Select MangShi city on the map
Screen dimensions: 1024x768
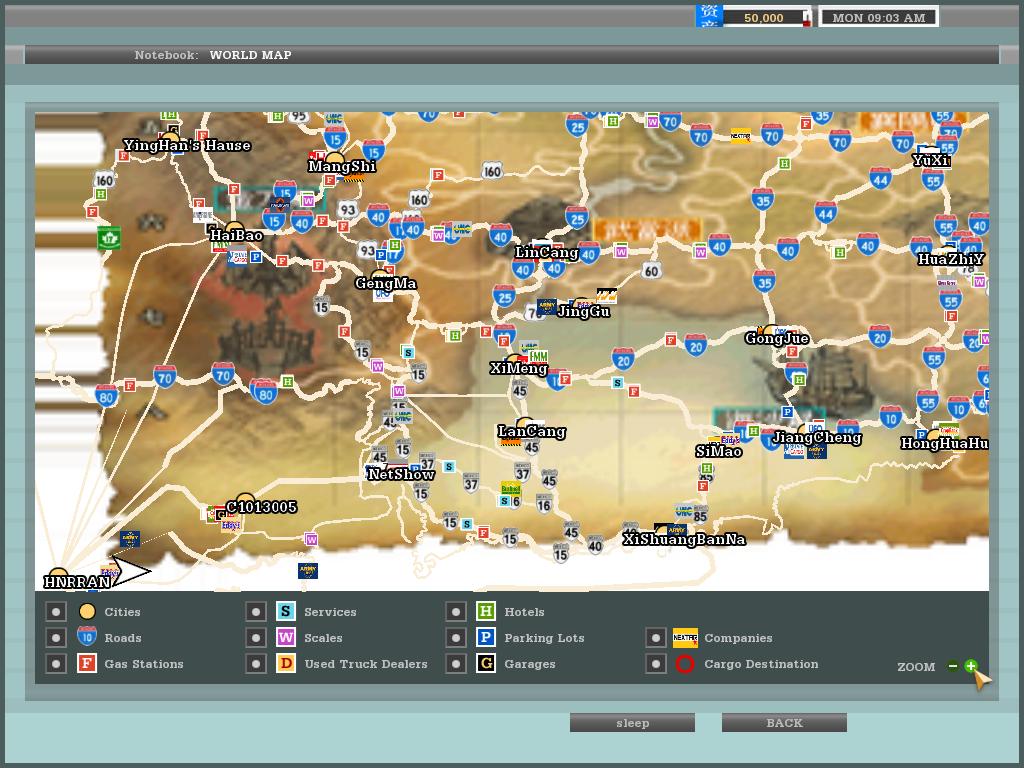(x=342, y=166)
